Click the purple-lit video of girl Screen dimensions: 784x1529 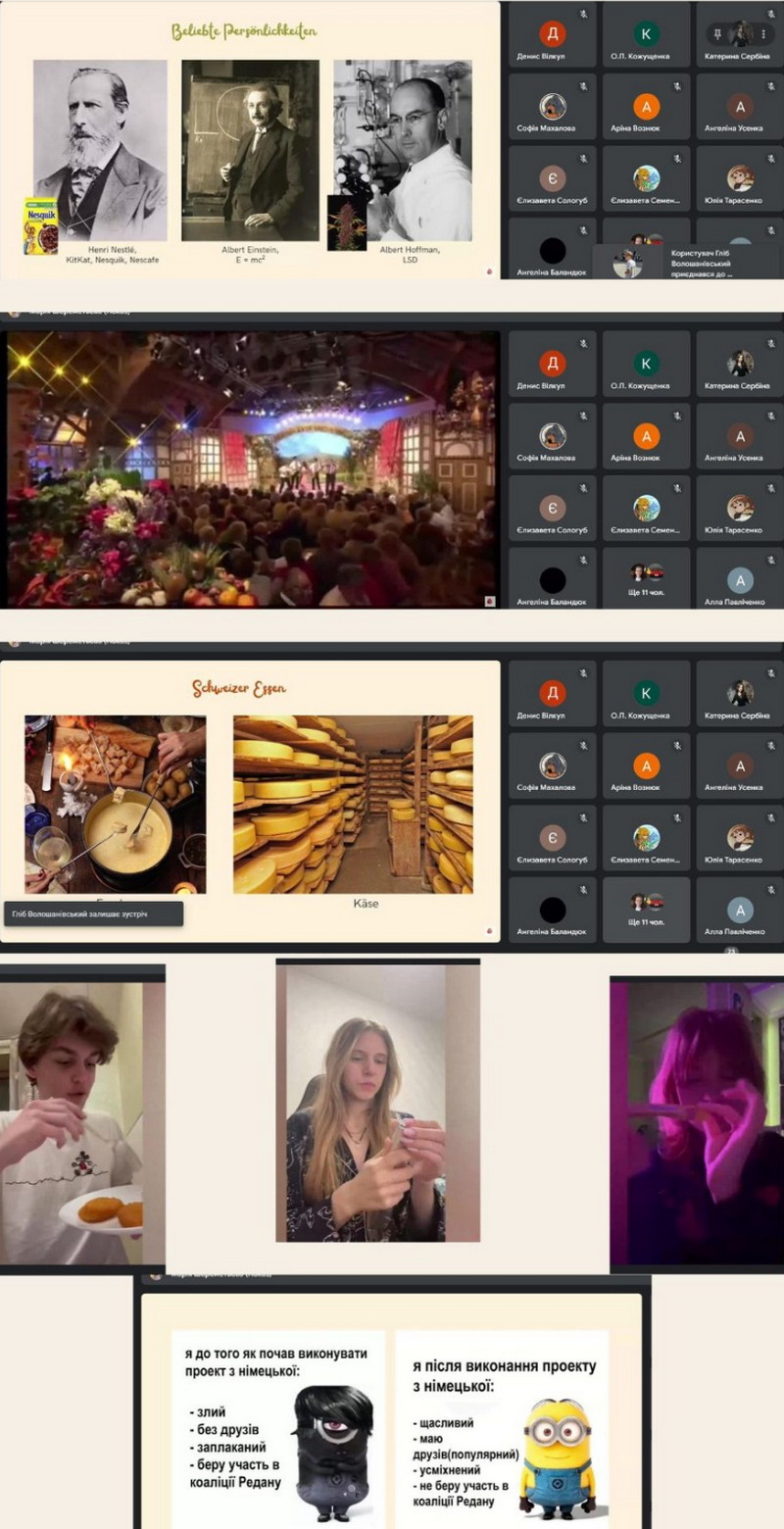pos(697,1124)
